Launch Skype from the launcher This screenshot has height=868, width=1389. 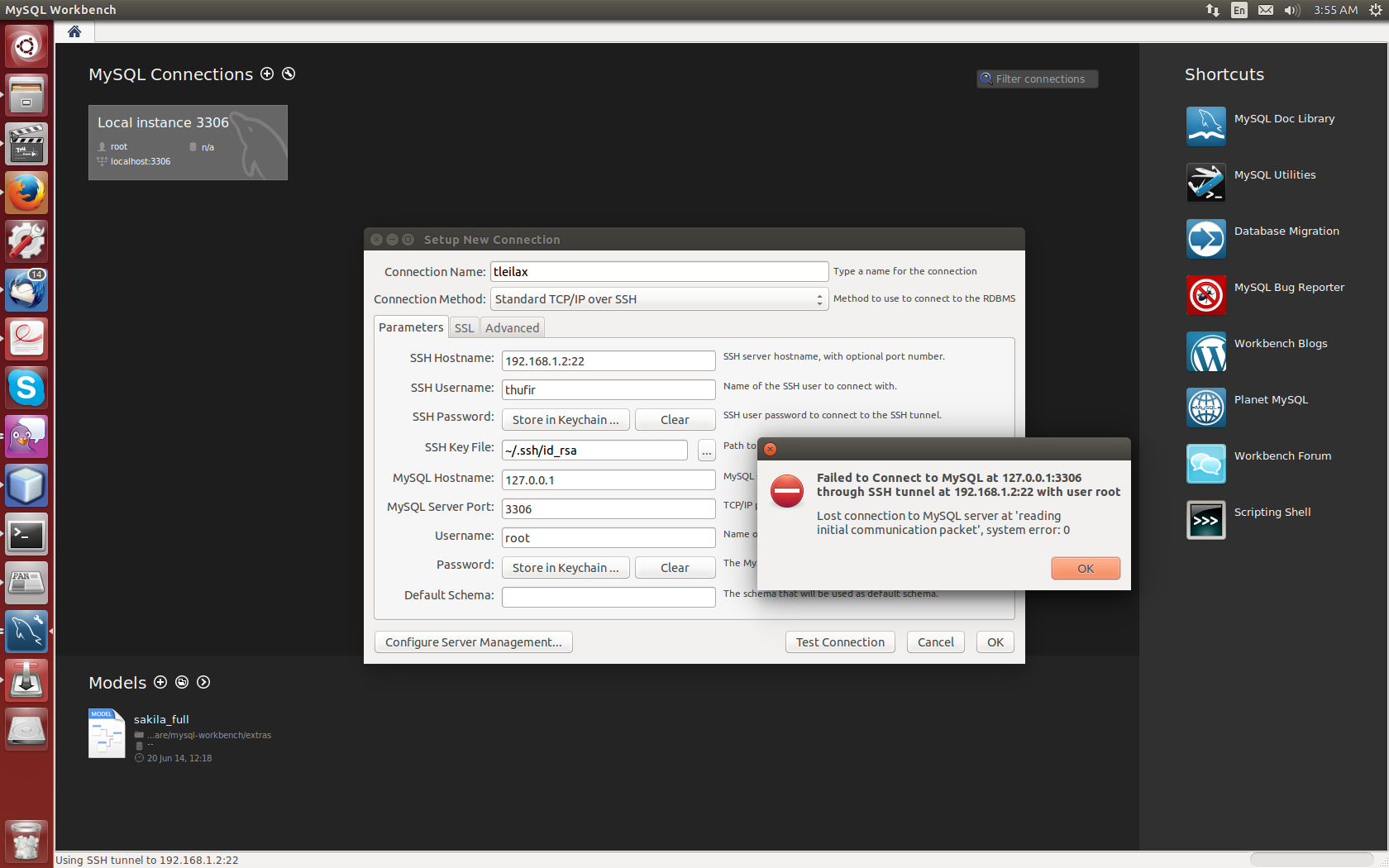(x=26, y=388)
